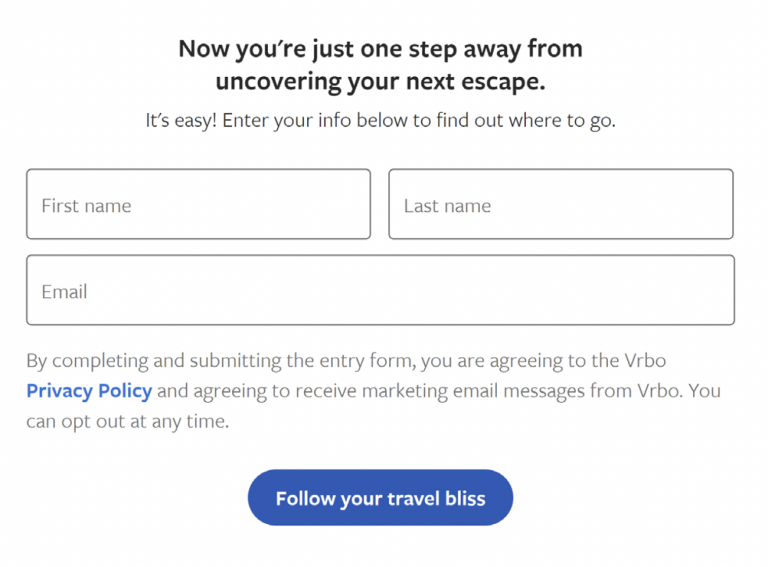This screenshot has width=768, height=567.
Task: Click the 'First name' placeholder text
Action: (x=86, y=206)
